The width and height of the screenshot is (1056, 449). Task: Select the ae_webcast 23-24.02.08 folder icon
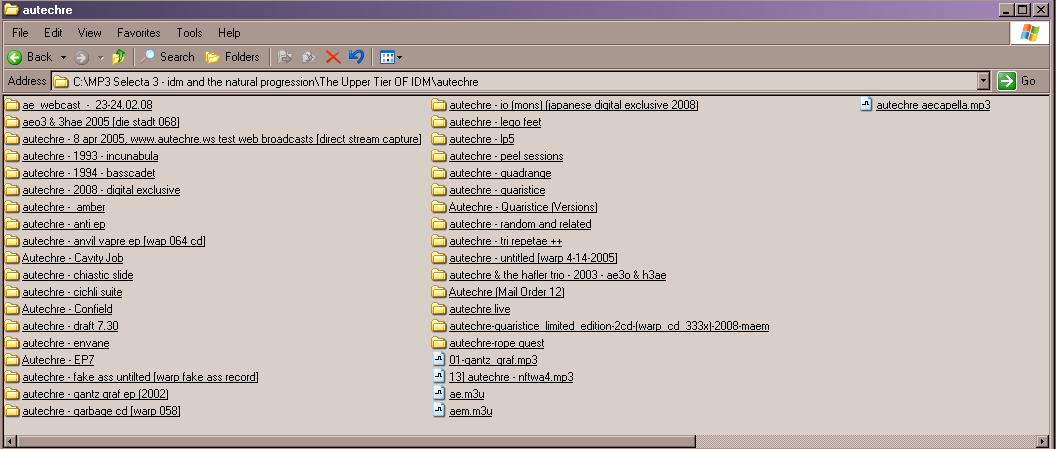[12, 105]
